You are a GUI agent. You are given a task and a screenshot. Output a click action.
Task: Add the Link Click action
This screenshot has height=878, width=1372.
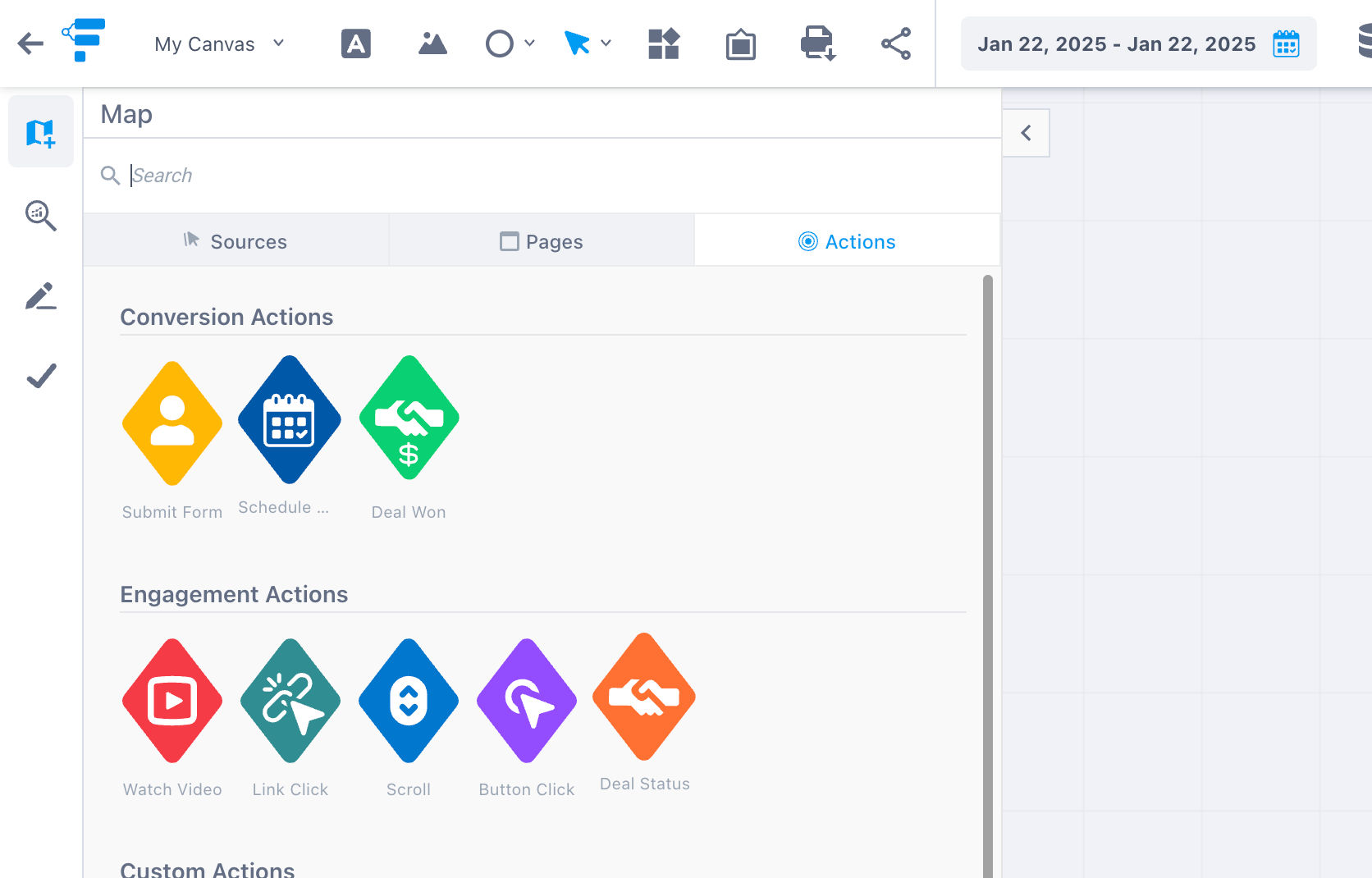coord(290,701)
